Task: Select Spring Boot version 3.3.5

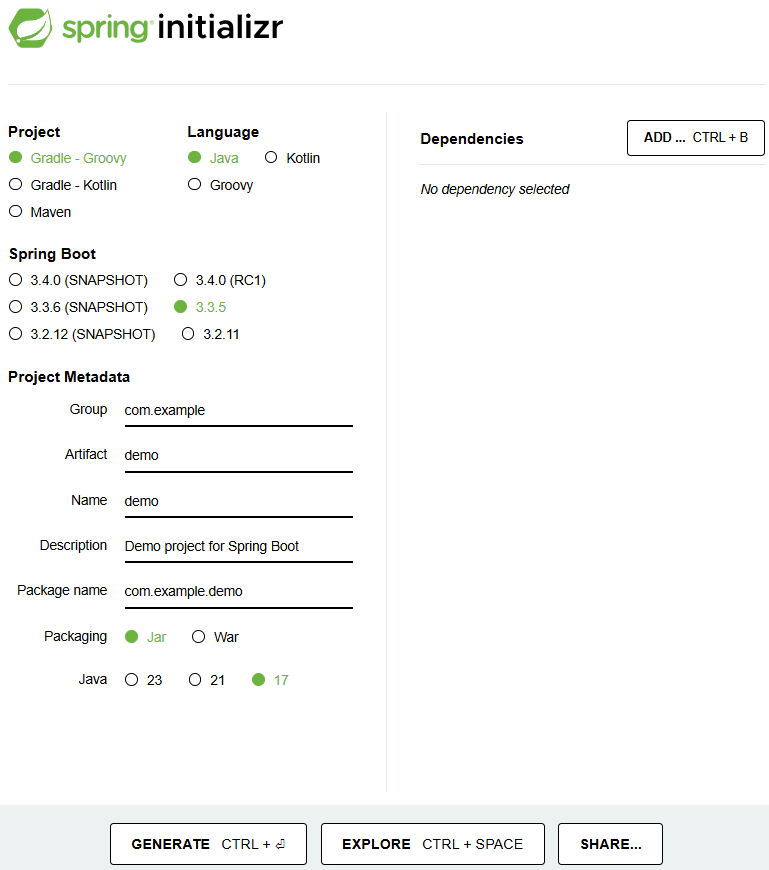Action: tap(200, 307)
